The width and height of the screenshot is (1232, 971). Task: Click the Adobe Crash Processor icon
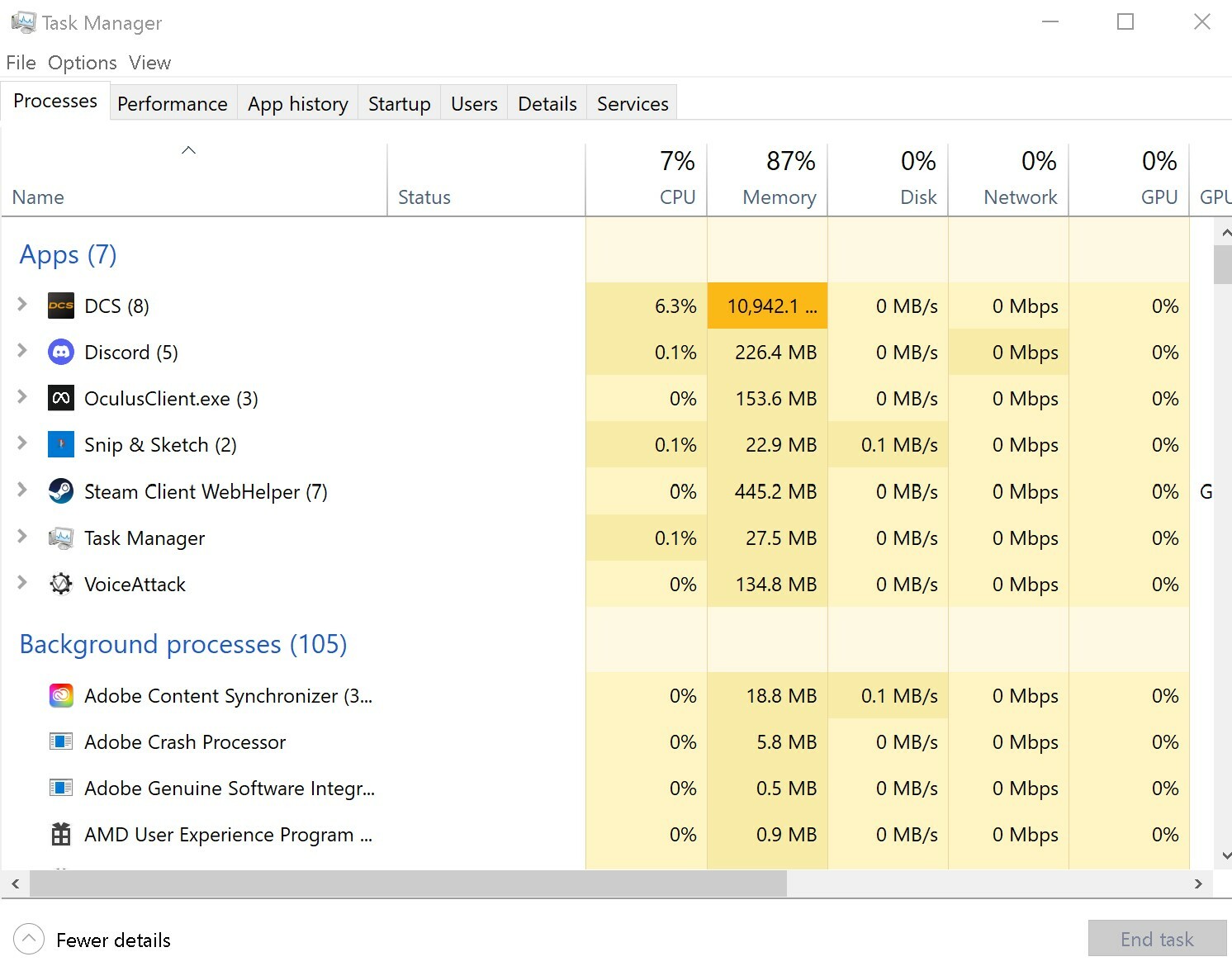pos(61,741)
